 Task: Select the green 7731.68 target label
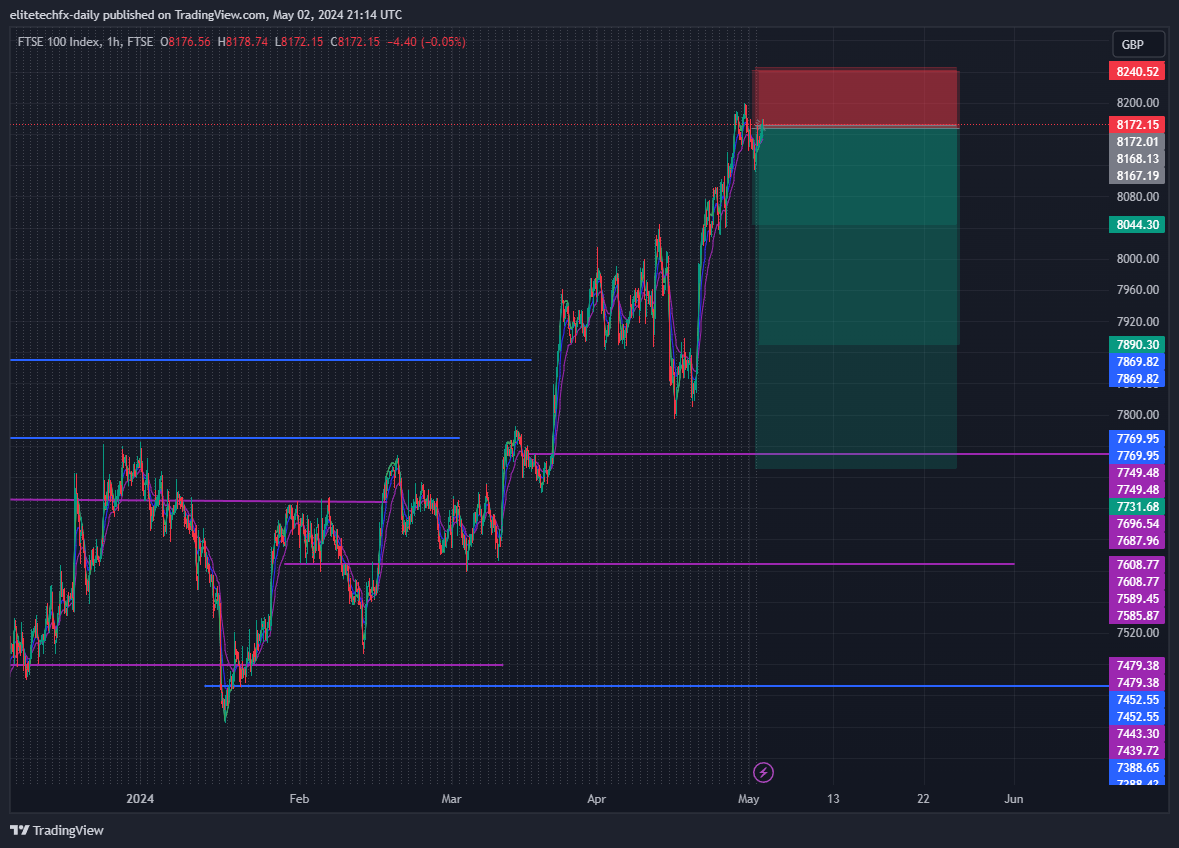(x=1137, y=507)
